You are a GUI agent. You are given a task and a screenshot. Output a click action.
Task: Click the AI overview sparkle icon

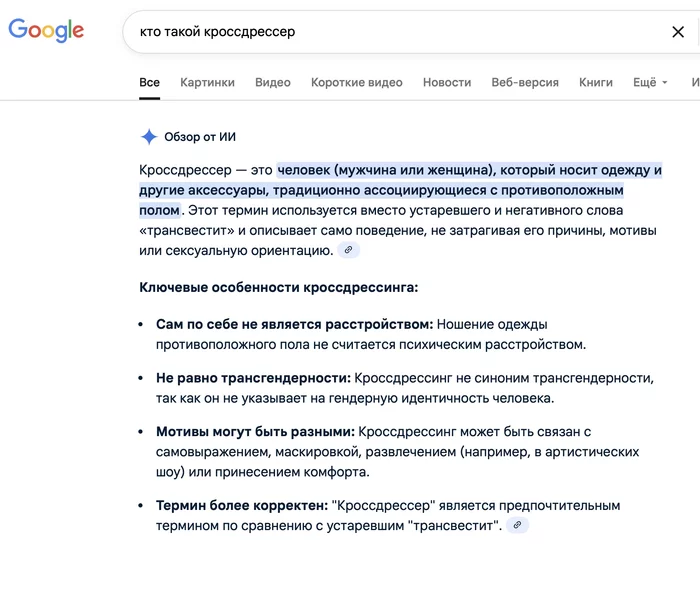click(149, 137)
